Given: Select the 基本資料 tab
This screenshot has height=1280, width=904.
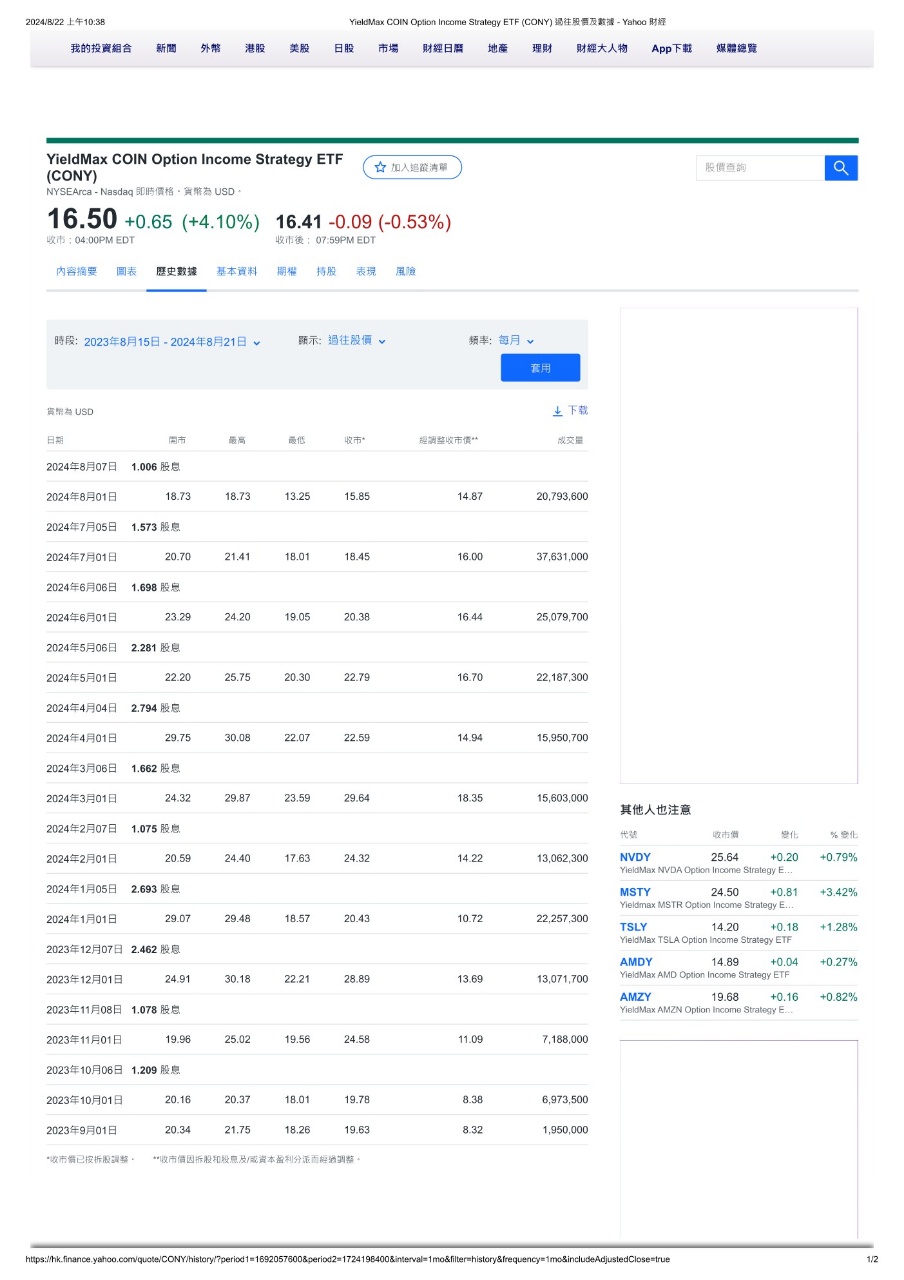Looking at the screenshot, I should click(x=237, y=272).
